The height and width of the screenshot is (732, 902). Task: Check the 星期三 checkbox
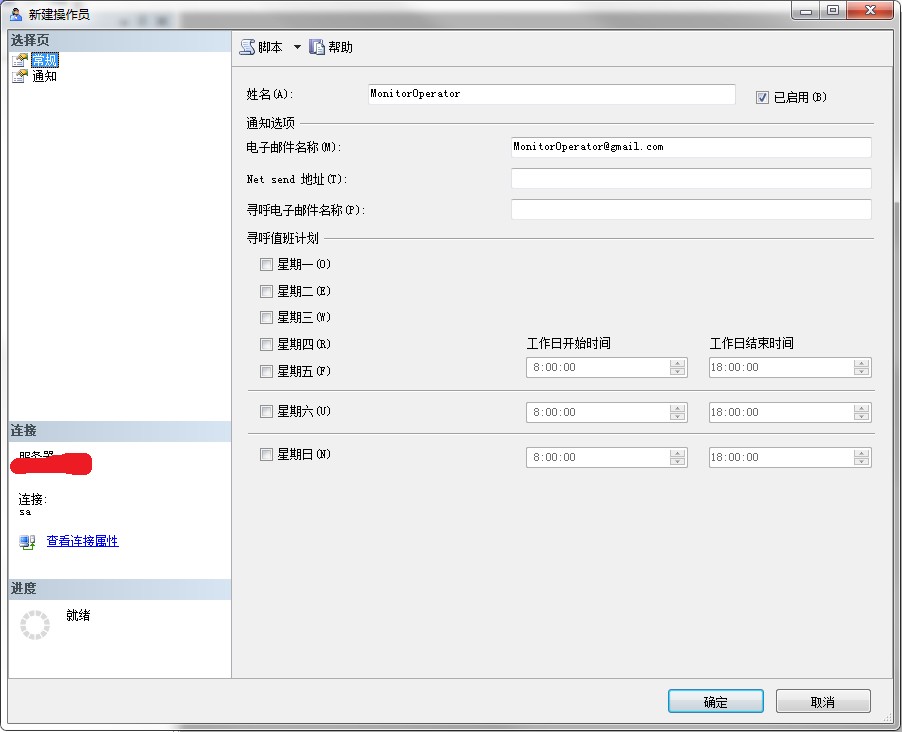(x=266, y=318)
